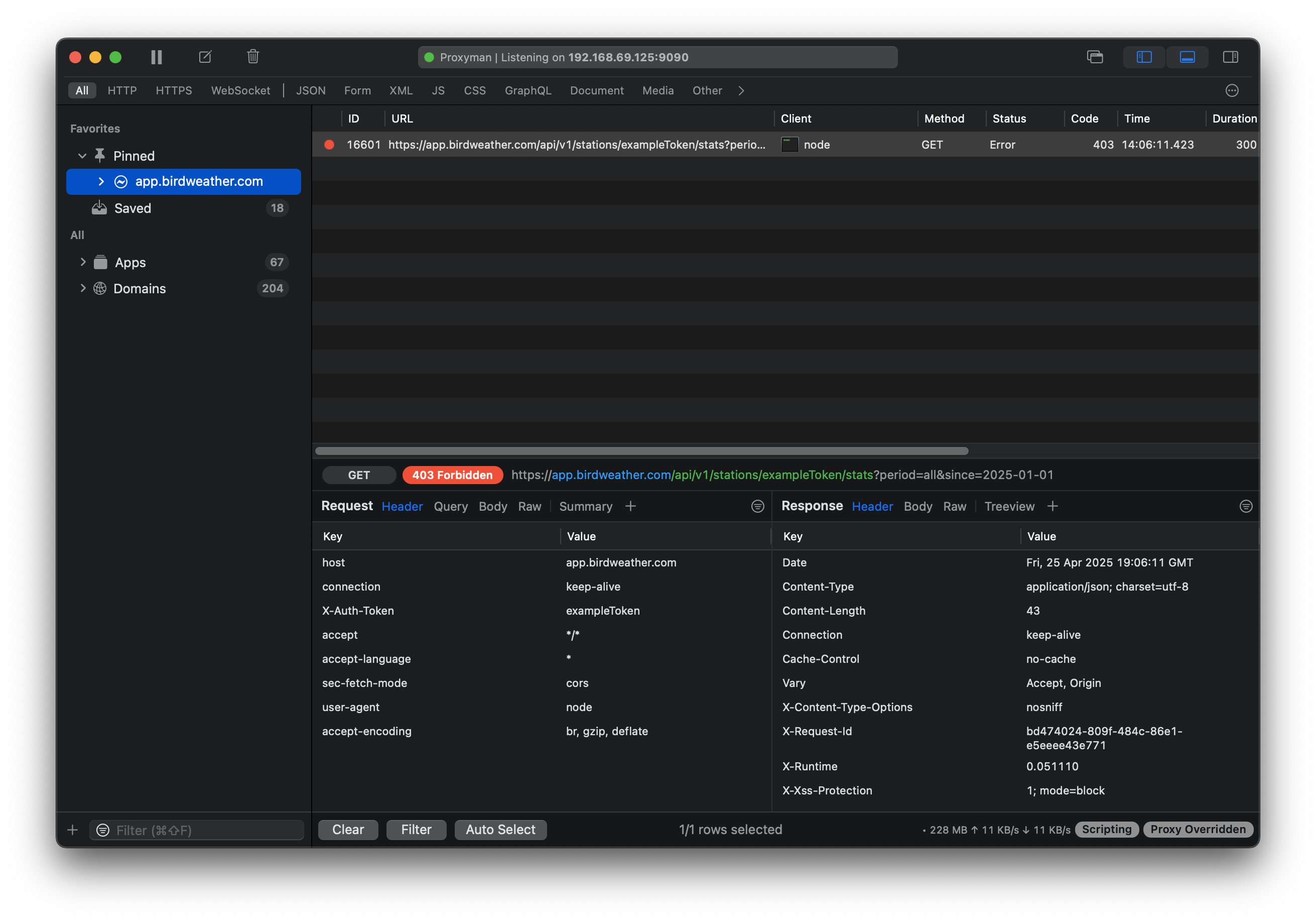This screenshot has width=1316, height=922.
Task: Click the Request panel filter icon
Action: click(x=757, y=506)
